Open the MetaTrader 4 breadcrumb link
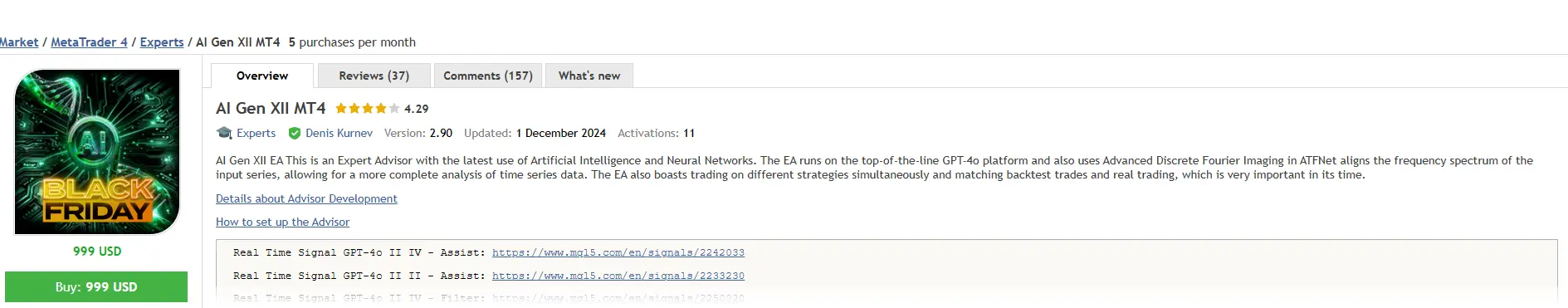 pyautogui.click(x=90, y=42)
